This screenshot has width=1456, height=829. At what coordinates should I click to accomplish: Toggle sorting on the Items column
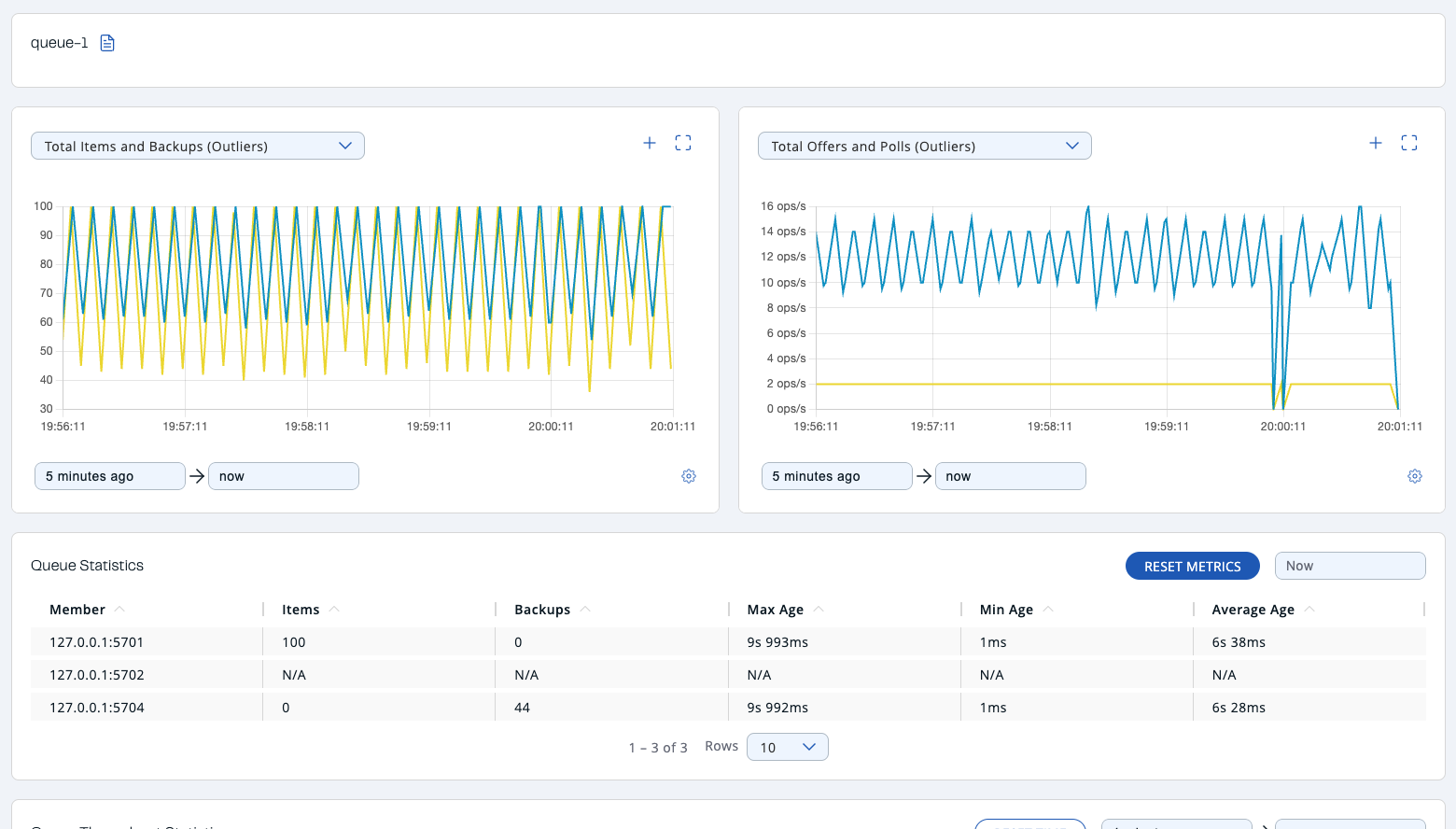[x=335, y=608]
